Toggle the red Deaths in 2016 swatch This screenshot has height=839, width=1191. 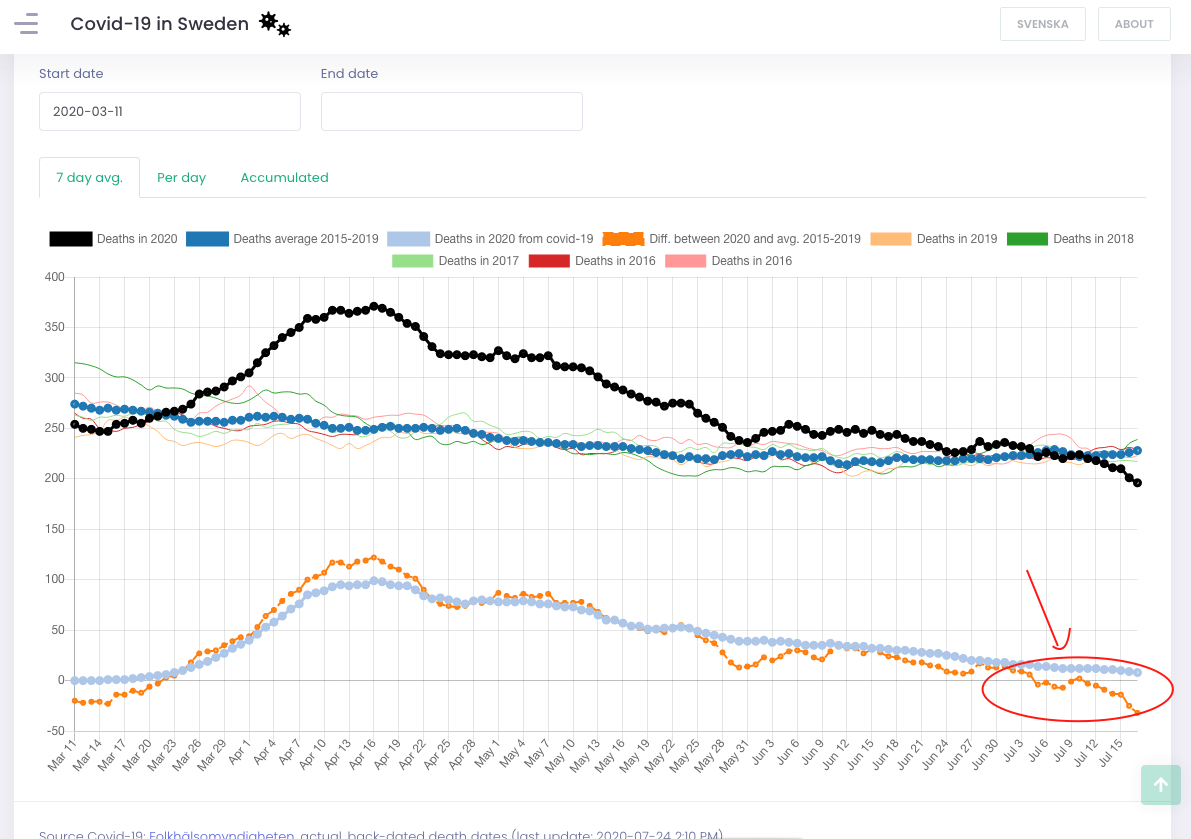(549, 261)
